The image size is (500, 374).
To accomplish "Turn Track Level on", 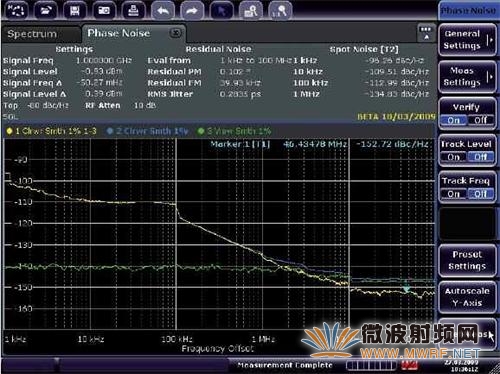I will click(x=453, y=157).
